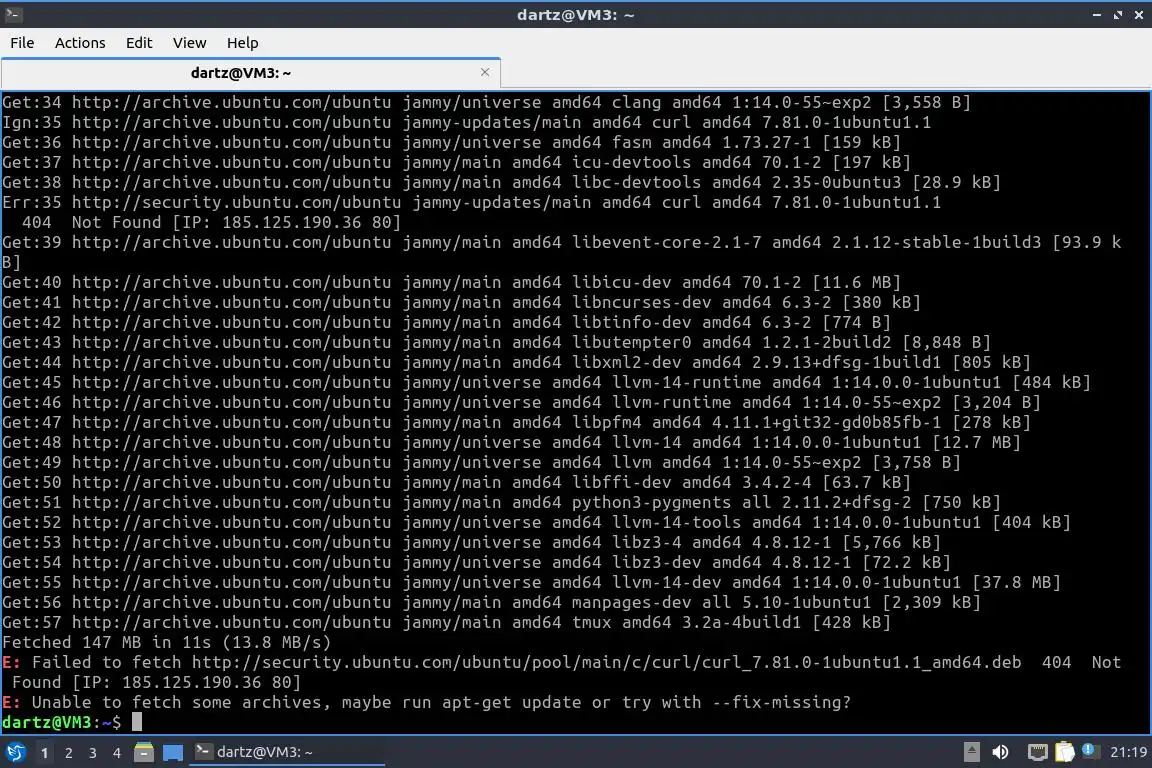Switch to workspace 1 in the panel

(x=45, y=753)
